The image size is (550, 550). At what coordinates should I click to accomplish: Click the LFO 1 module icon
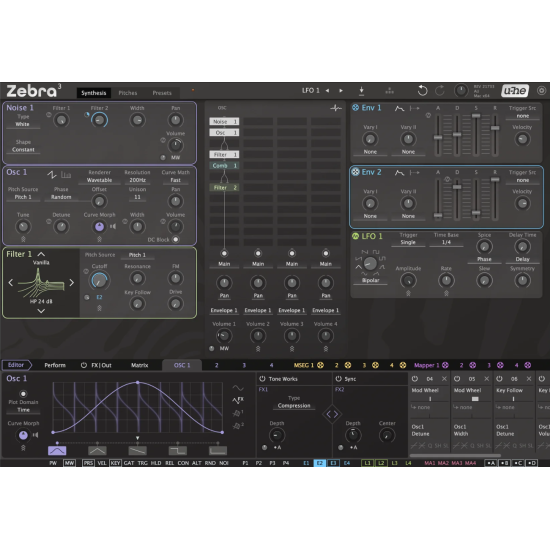point(355,236)
